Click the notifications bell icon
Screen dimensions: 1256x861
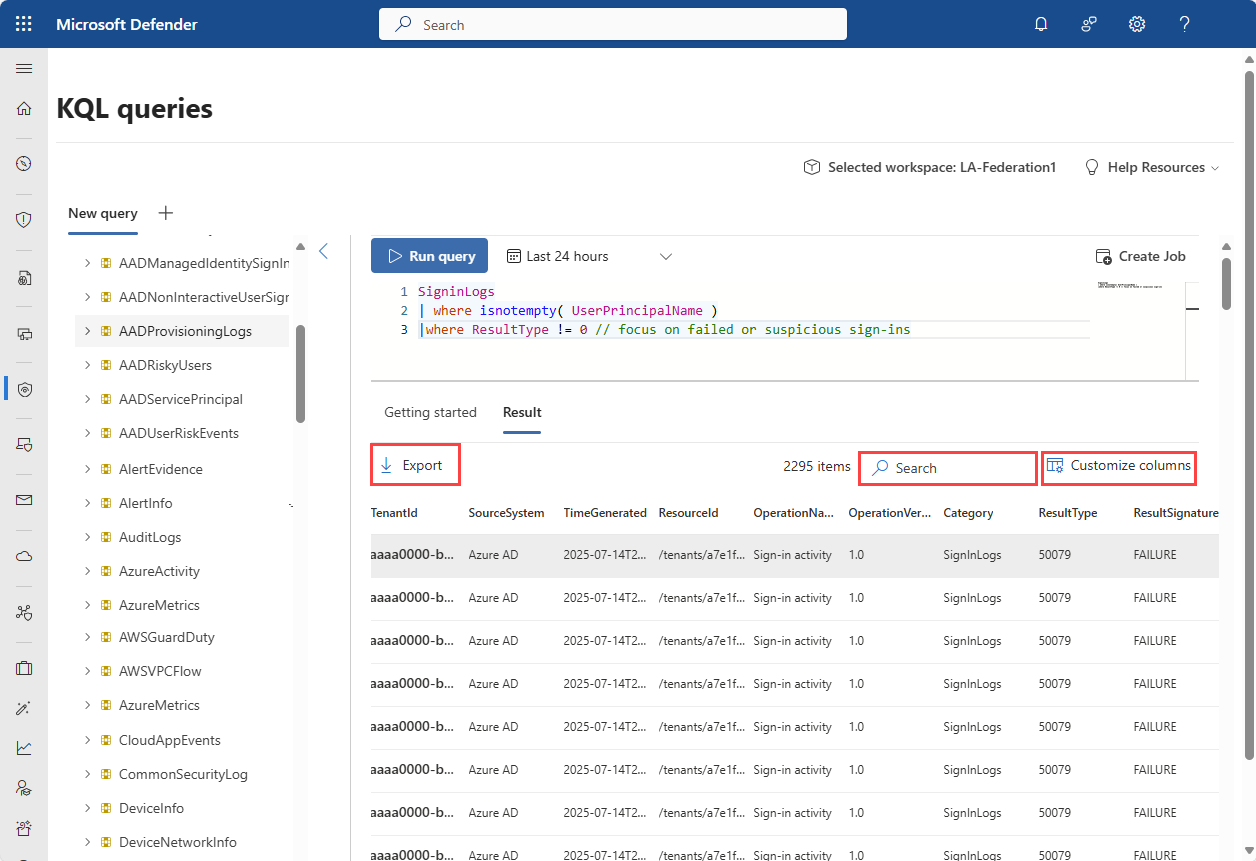(x=1041, y=24)
